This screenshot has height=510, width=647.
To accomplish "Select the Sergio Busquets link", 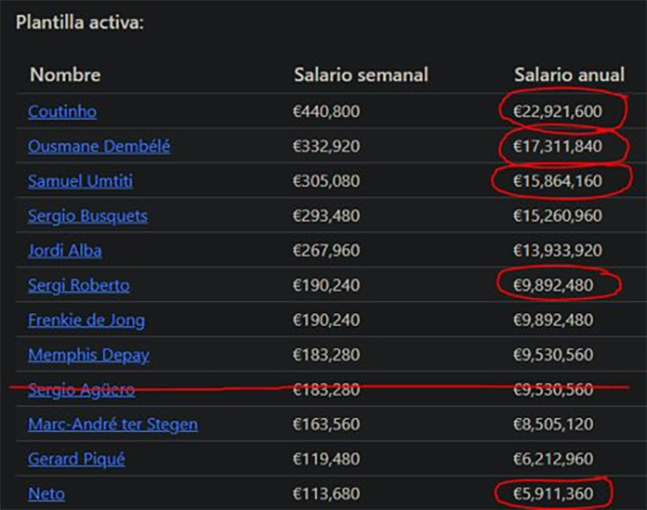I will pos(87,216).
